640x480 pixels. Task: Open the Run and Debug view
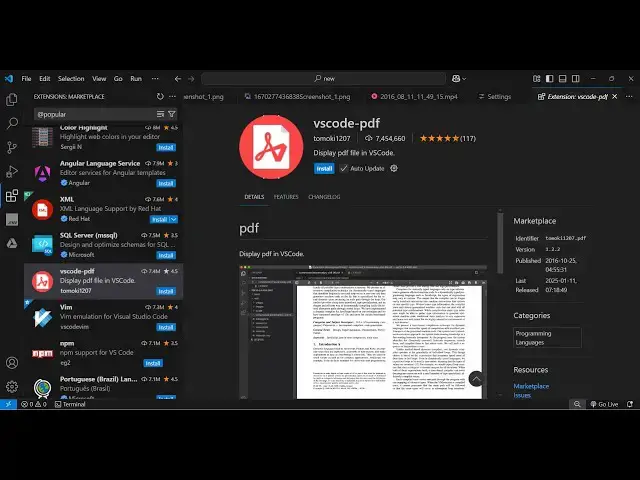pyautogui.click(x=12, y=171)
